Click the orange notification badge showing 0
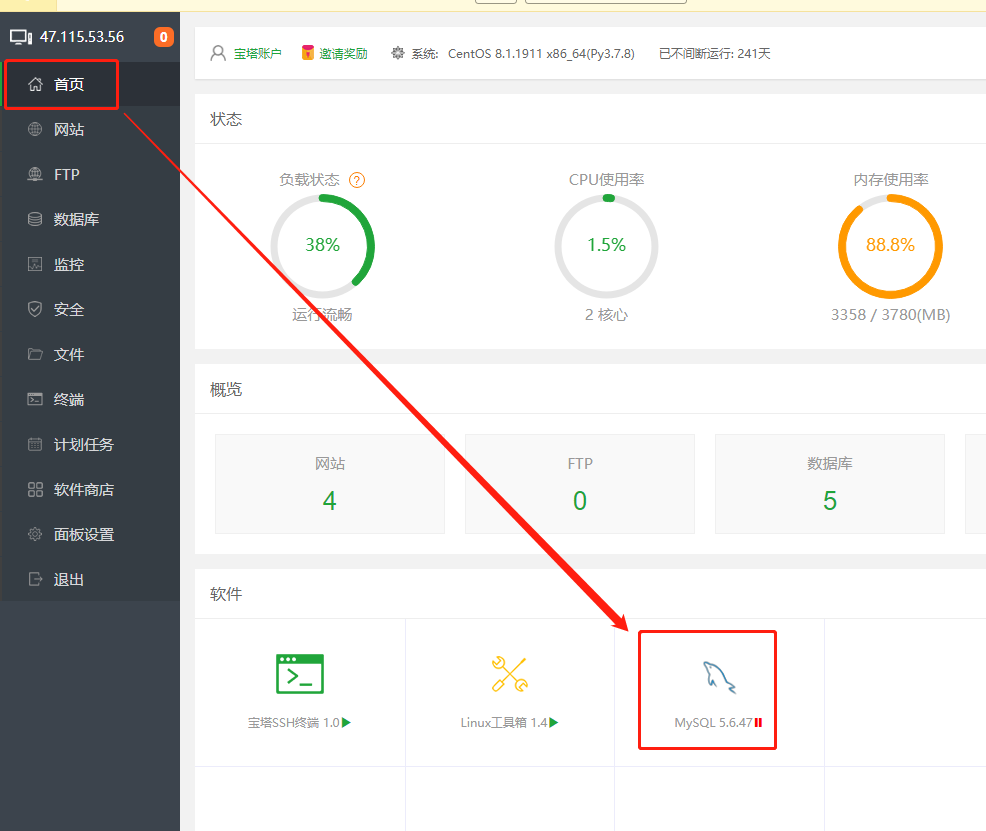The image size is (986, 831). point(163,37)
